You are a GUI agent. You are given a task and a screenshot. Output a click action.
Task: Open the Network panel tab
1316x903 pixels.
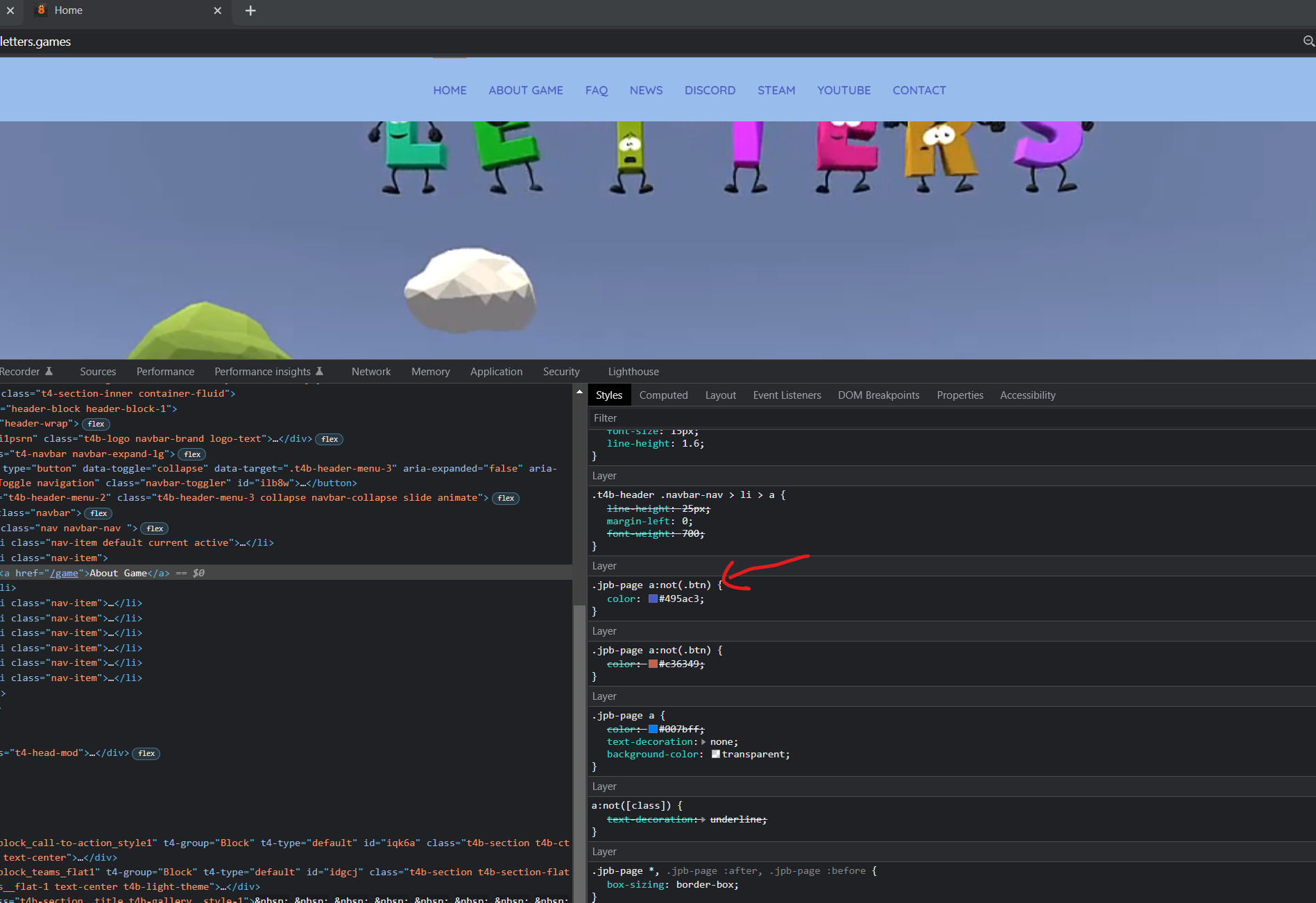(x=370, y=372)
